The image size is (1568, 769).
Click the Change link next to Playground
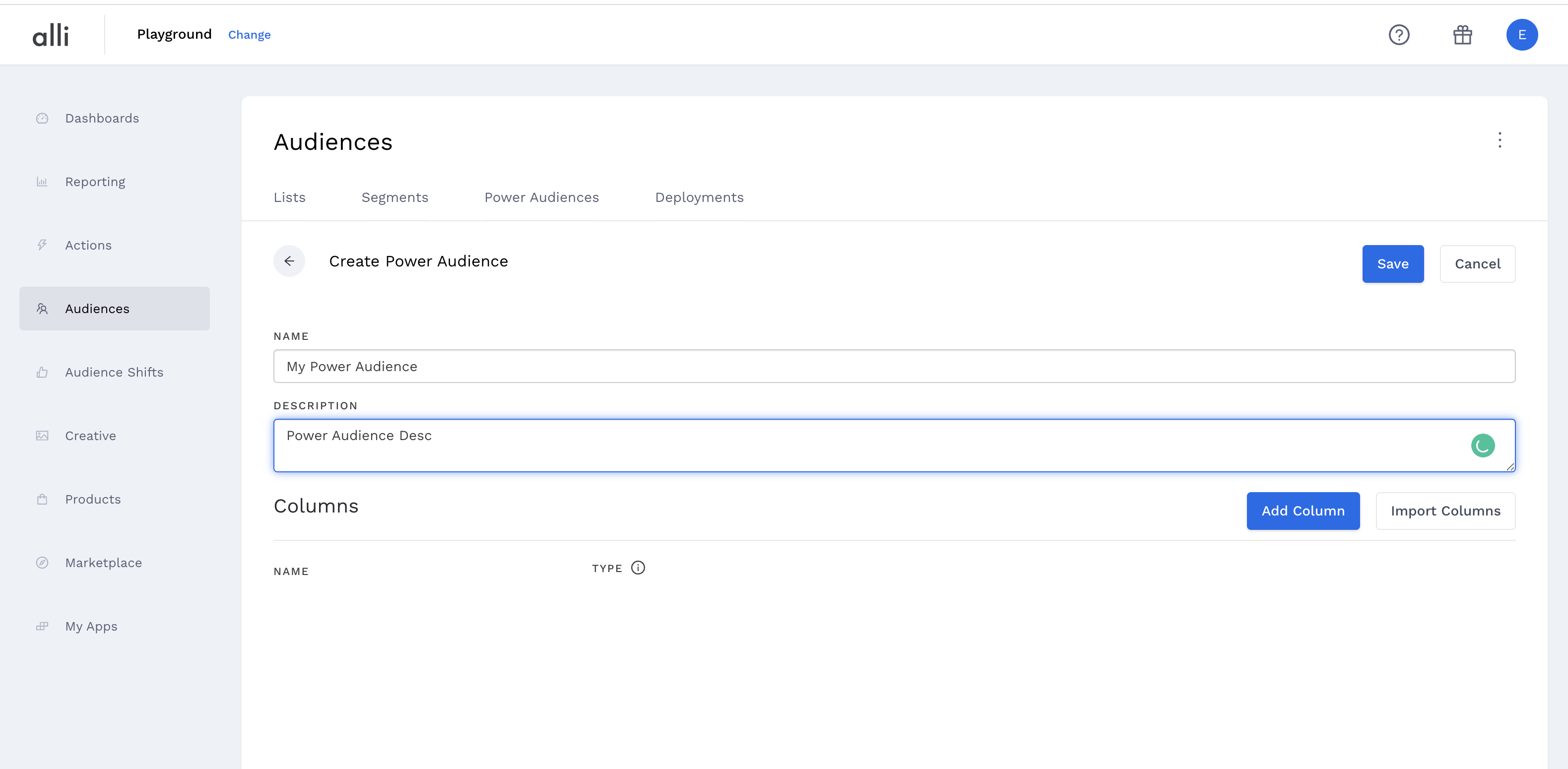249,35
